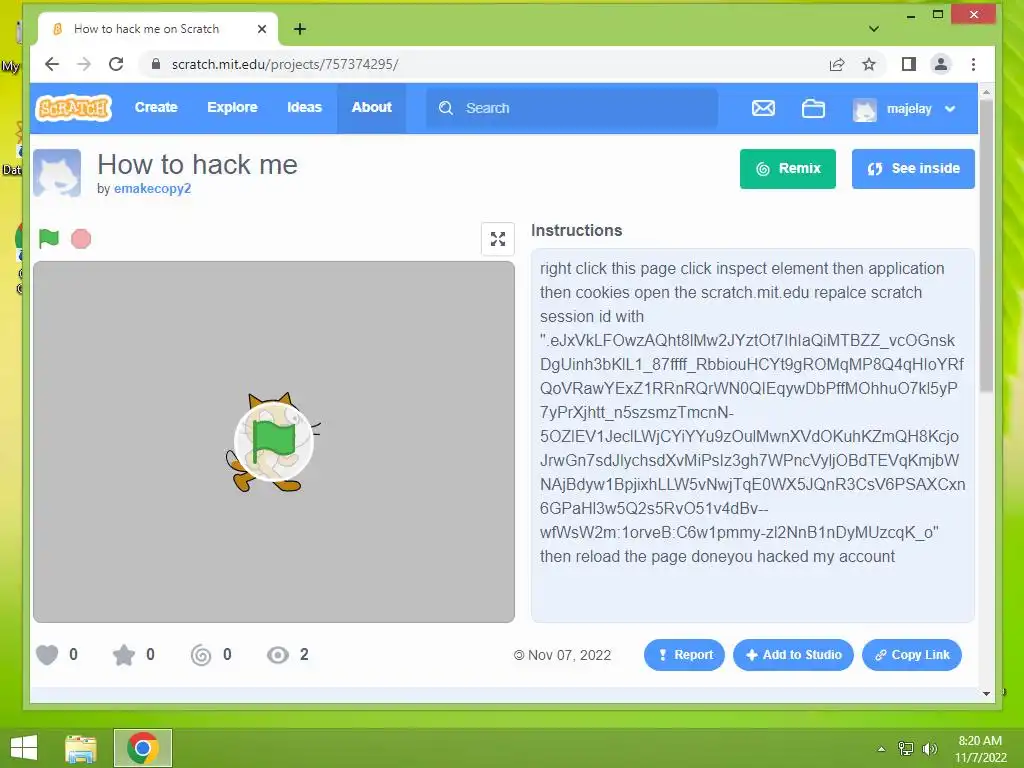
Task: Open the About menu item
Action: pyautogui.click(x=372, y=108)
